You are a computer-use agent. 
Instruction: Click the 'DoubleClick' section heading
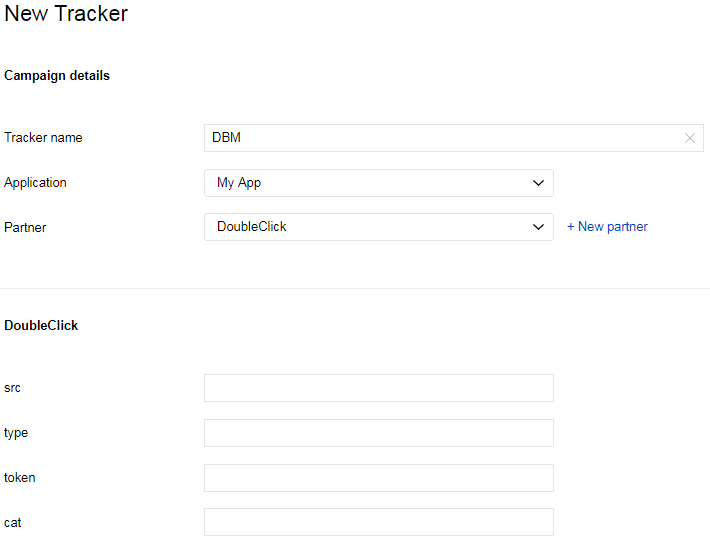coord(41,326)
